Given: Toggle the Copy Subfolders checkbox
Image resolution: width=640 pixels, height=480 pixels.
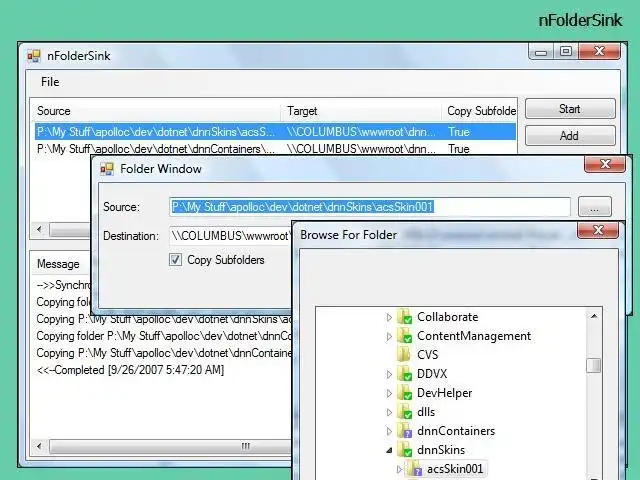Looking at the screenshot, I should [x=176, y=260].
